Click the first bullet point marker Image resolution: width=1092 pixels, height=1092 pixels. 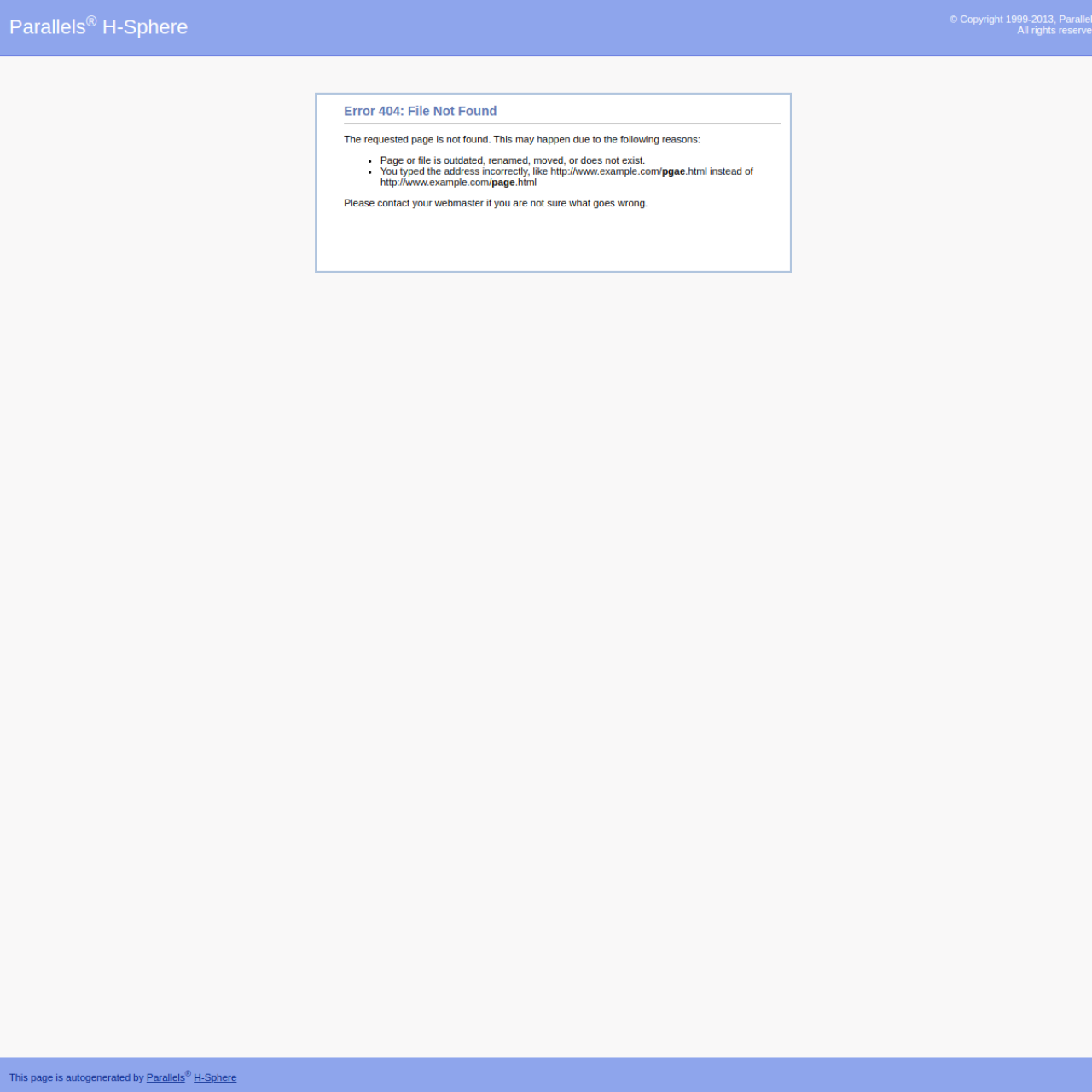pyautogui.click(x=370, y=161)
